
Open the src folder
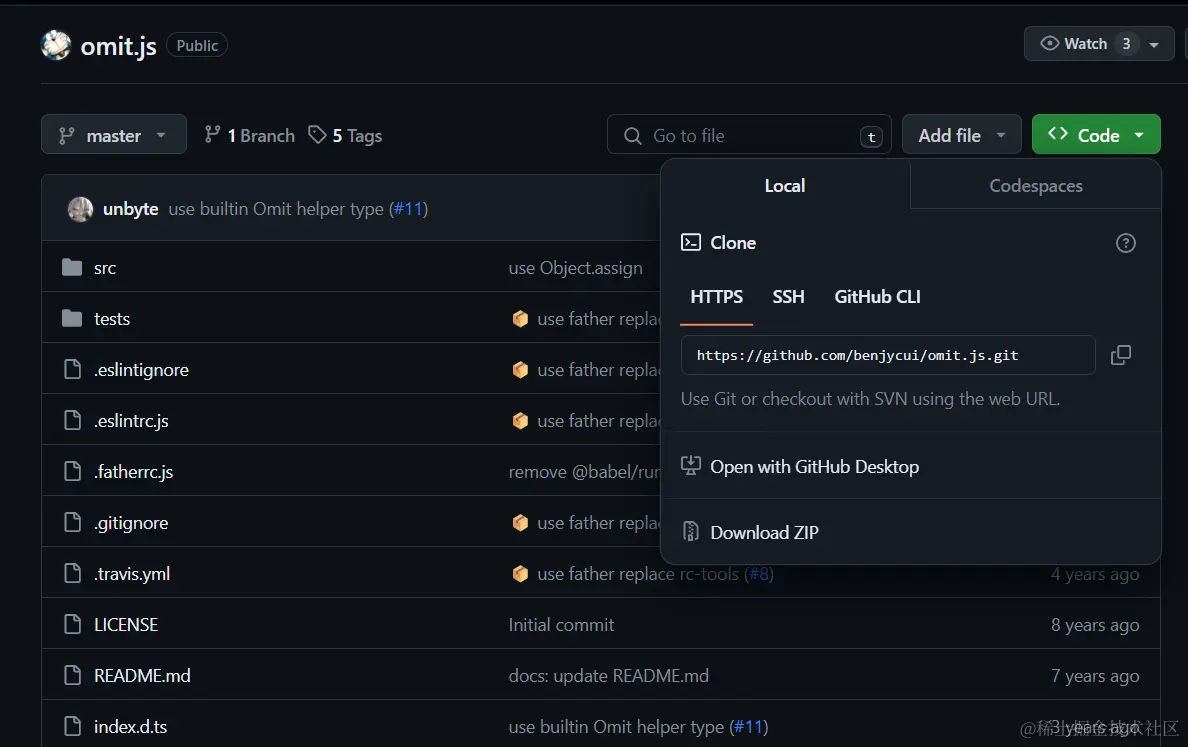pyautogui.click(x=105, y=268)
